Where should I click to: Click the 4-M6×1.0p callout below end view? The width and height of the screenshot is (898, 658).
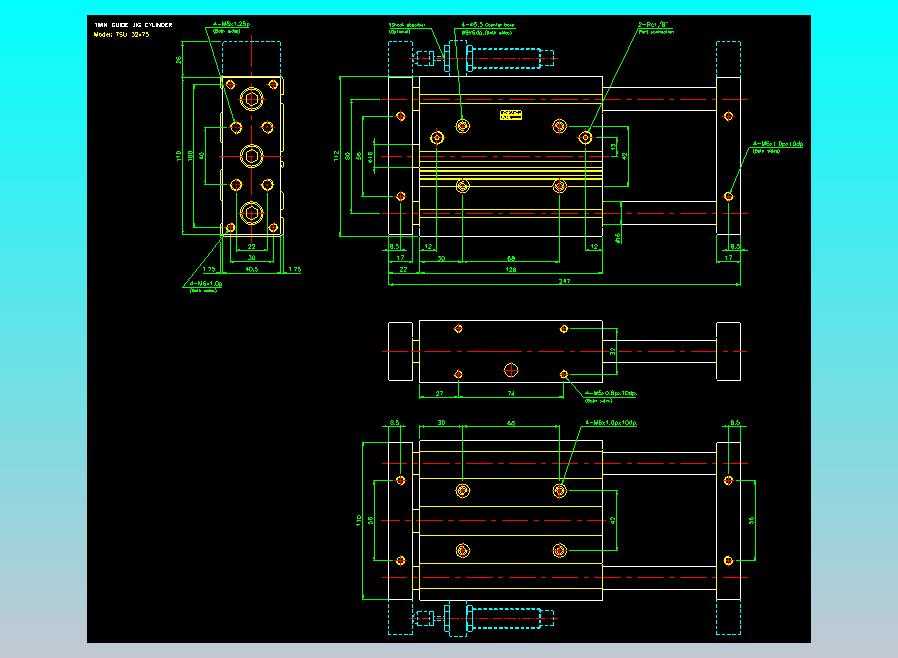(206, 286)
